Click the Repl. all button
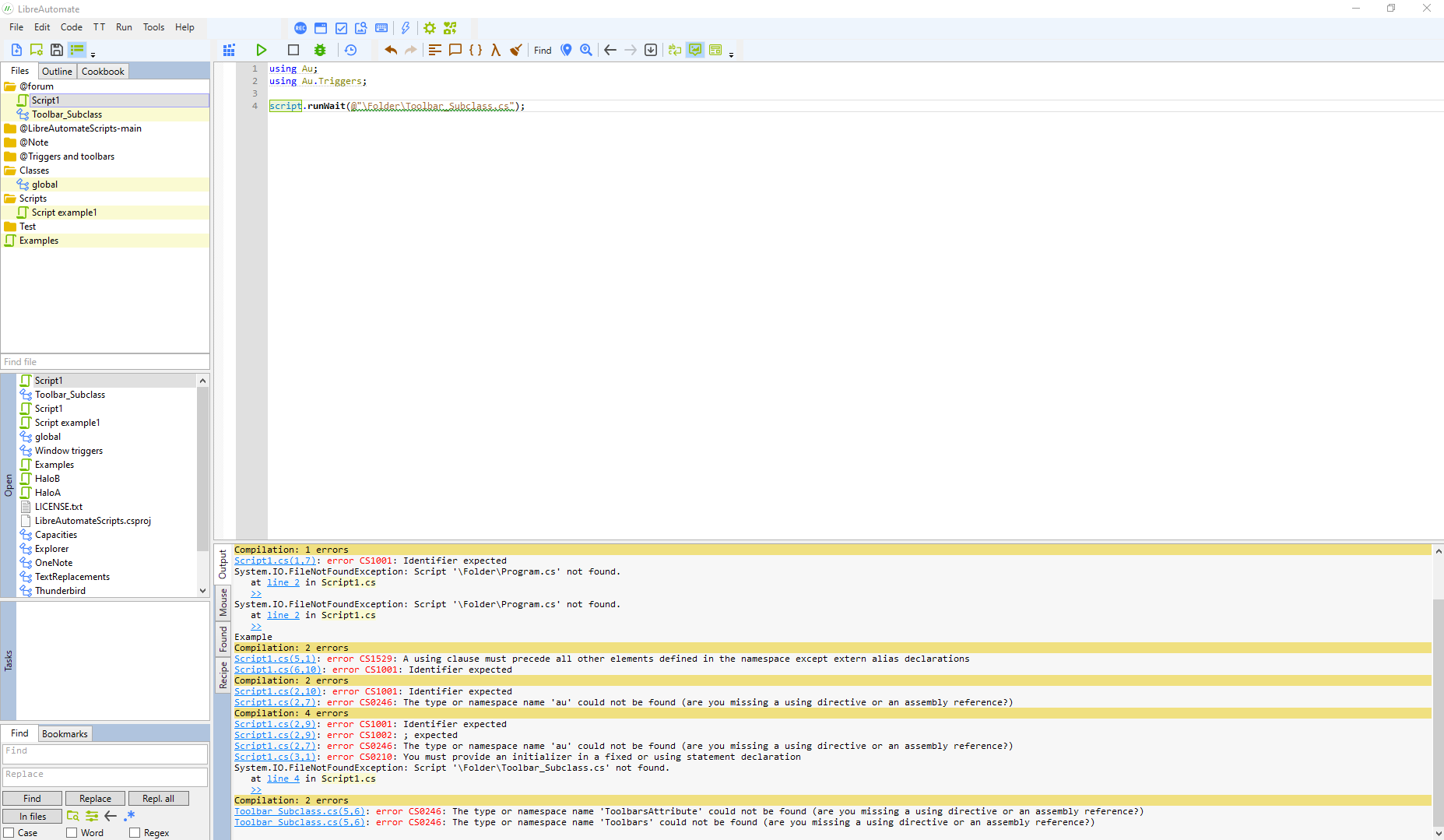1444x840 pixels. (158, 799)
